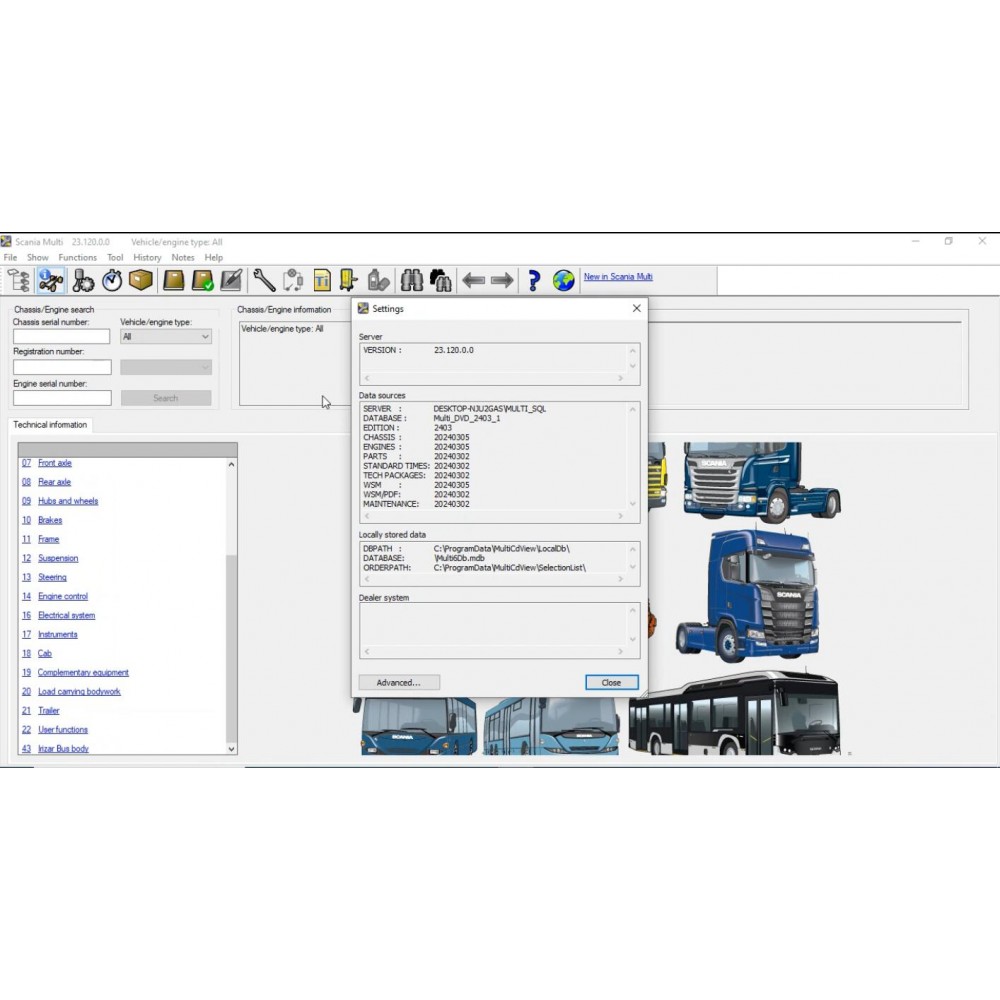Select the Technical information tab
Screen dimensions: 1000x1000
pyautogui.click(x=50, y=425)
